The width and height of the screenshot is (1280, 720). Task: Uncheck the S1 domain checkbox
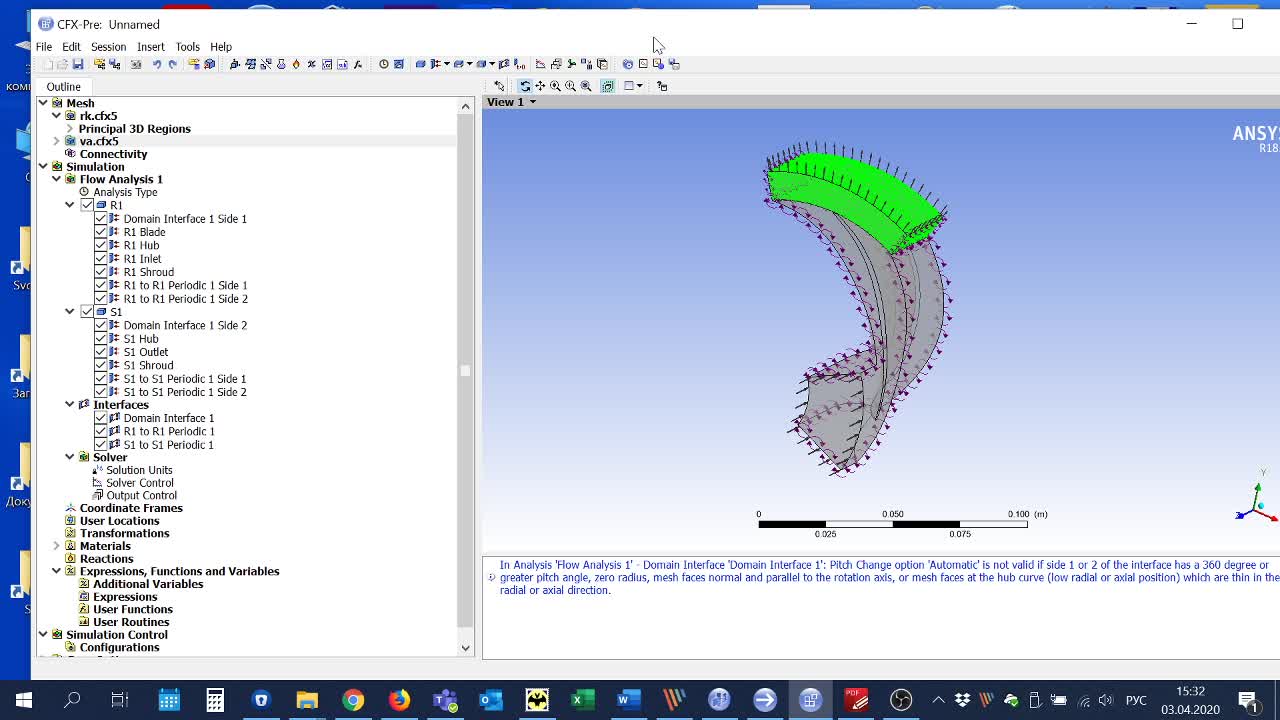[87, 312]
